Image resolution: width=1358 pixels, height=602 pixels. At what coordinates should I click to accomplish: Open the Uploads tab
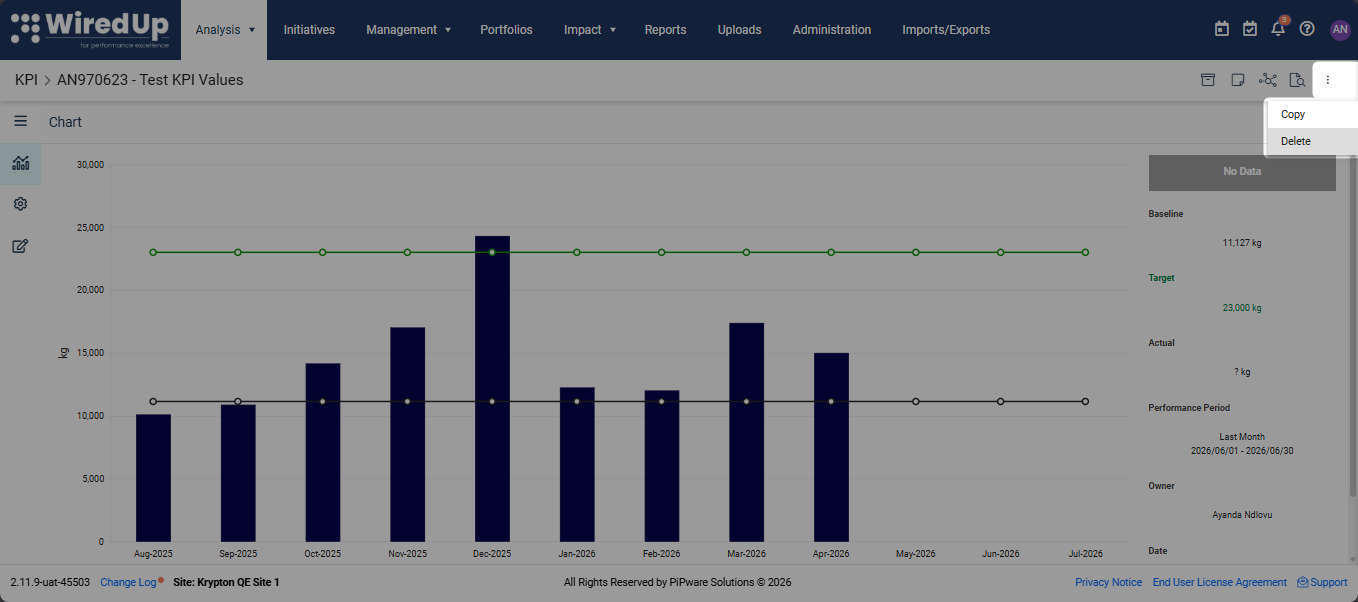click(x=739, y=30)
